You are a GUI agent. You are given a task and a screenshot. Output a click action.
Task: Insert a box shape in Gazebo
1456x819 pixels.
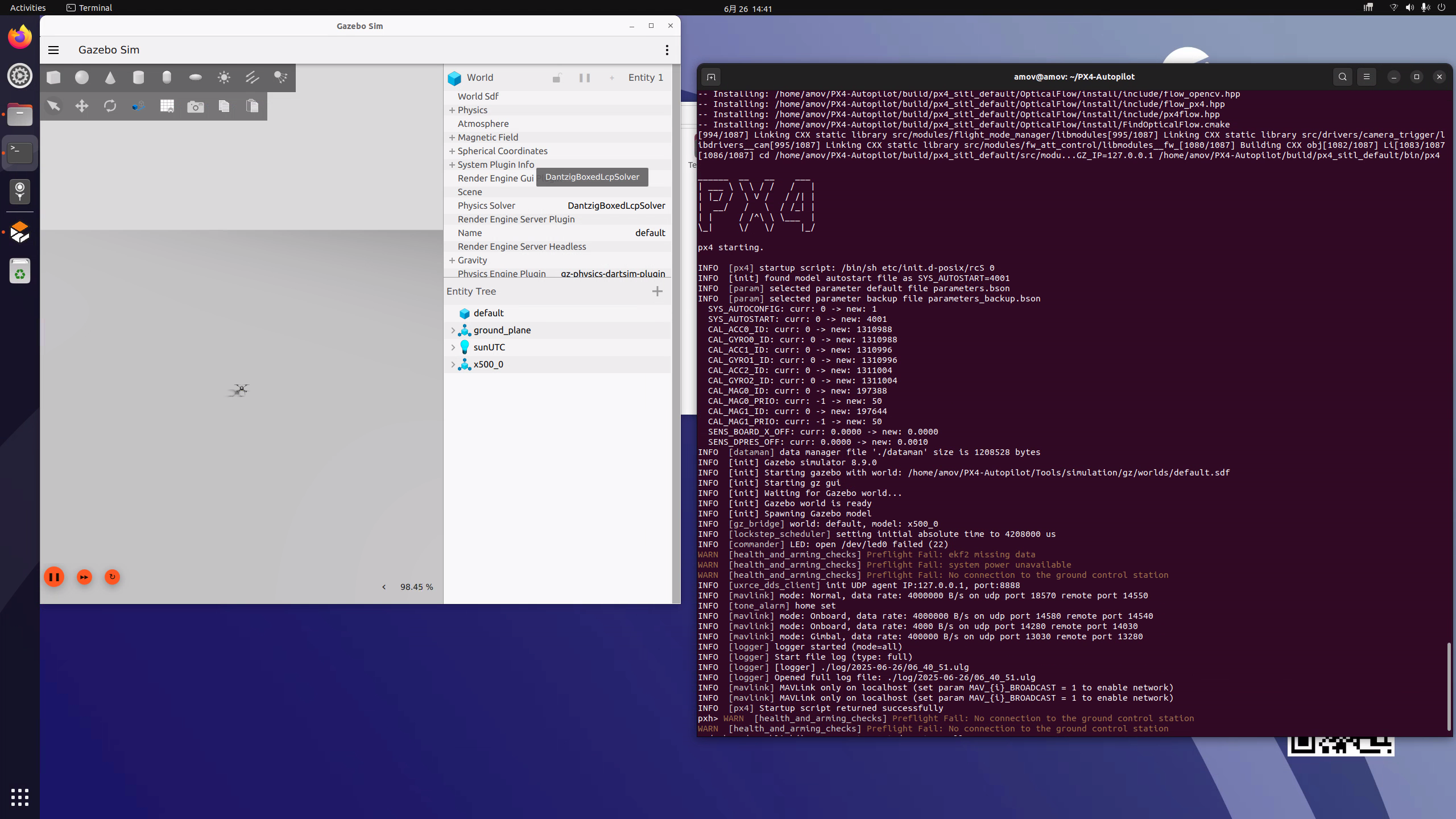[x=53, y=77]
